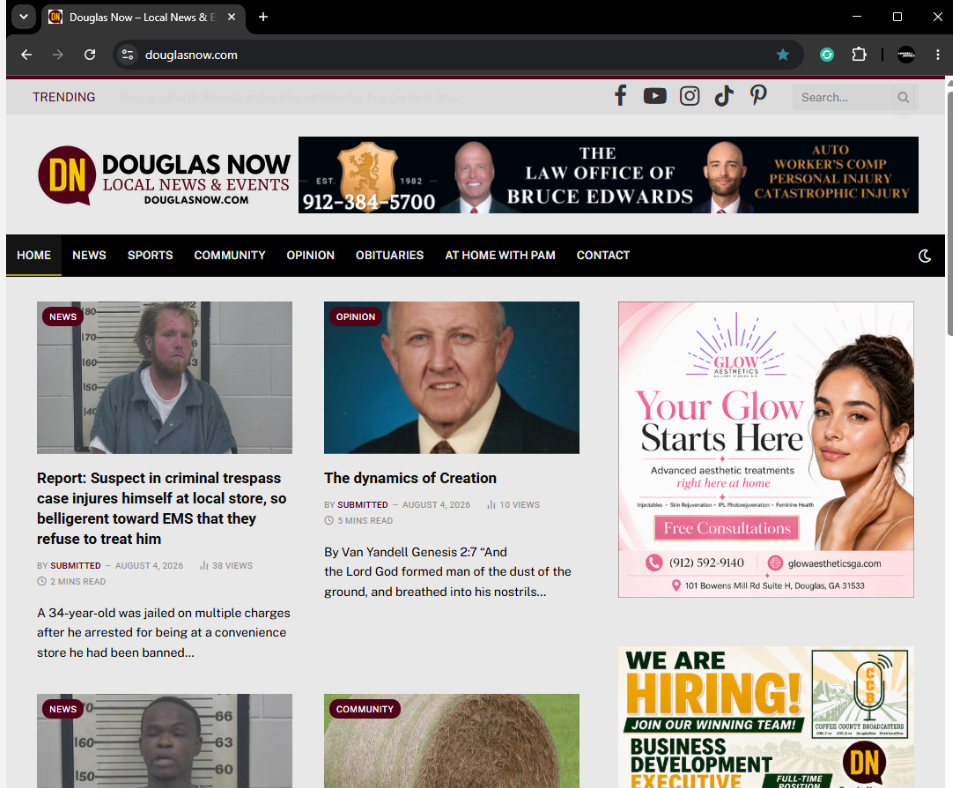Image resolution: width=953 pixels, height=788 pixels.
Task: Go back with browser back arrow
Action: pos(26,55)
